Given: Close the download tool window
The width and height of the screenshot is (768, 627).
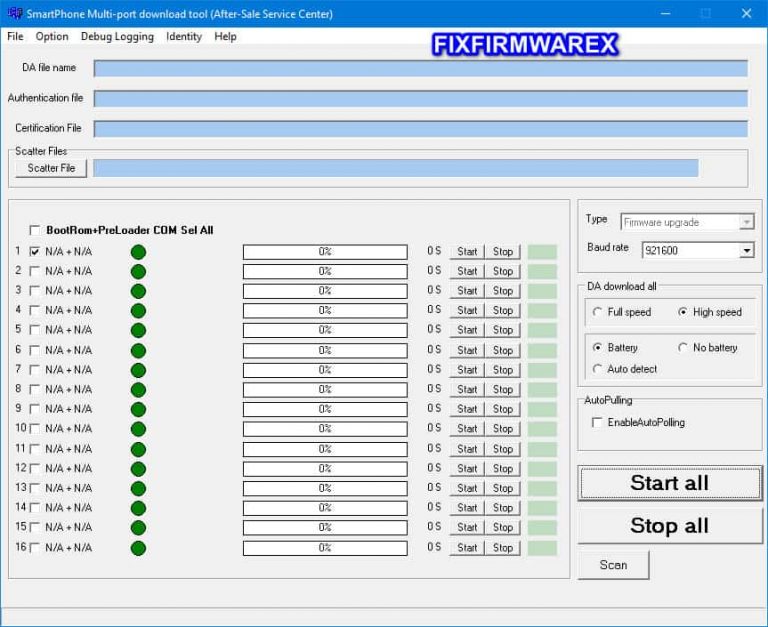Looking at the screenshot, I should pyautogui.click(x=746, y=13).
